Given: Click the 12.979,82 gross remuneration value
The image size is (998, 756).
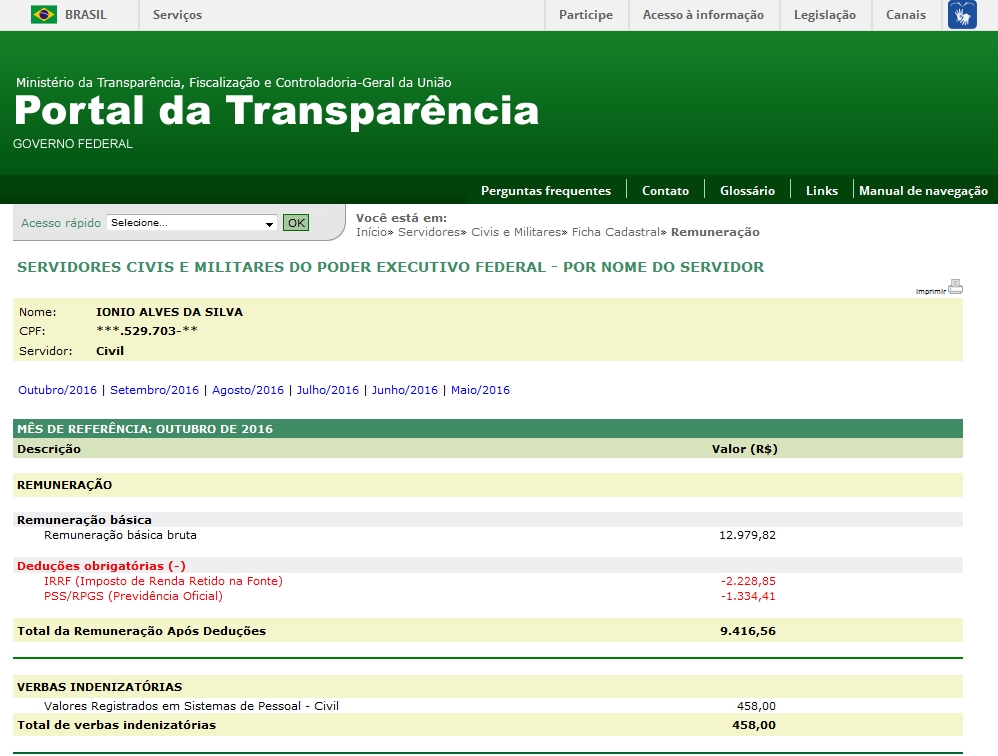Looking at the screenshot, I should pos(747,535).
